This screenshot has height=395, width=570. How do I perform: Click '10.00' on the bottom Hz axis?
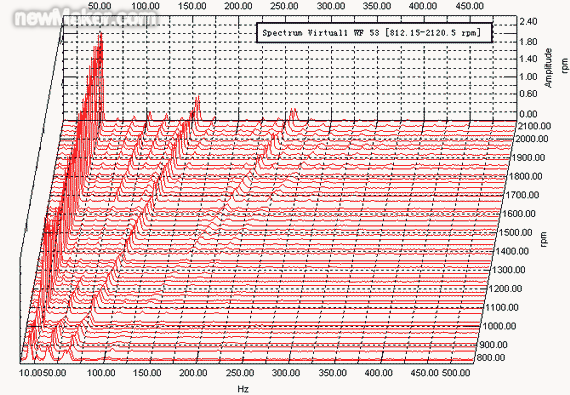tap(31, 373)
